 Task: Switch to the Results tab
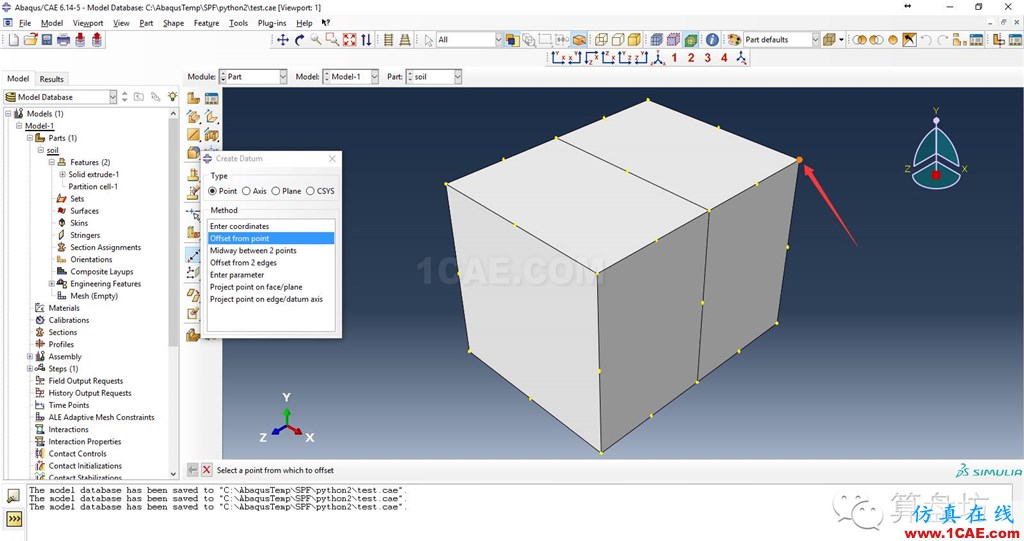click(x=52, y=79)
